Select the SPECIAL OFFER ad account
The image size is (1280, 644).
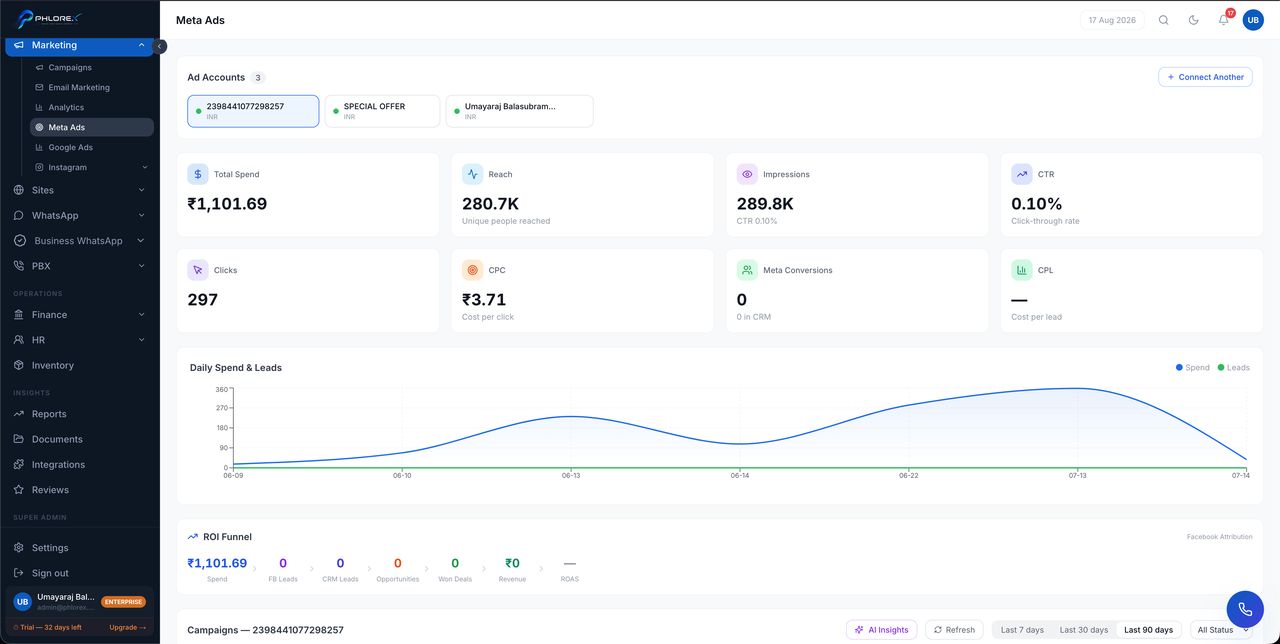[383, 111]
